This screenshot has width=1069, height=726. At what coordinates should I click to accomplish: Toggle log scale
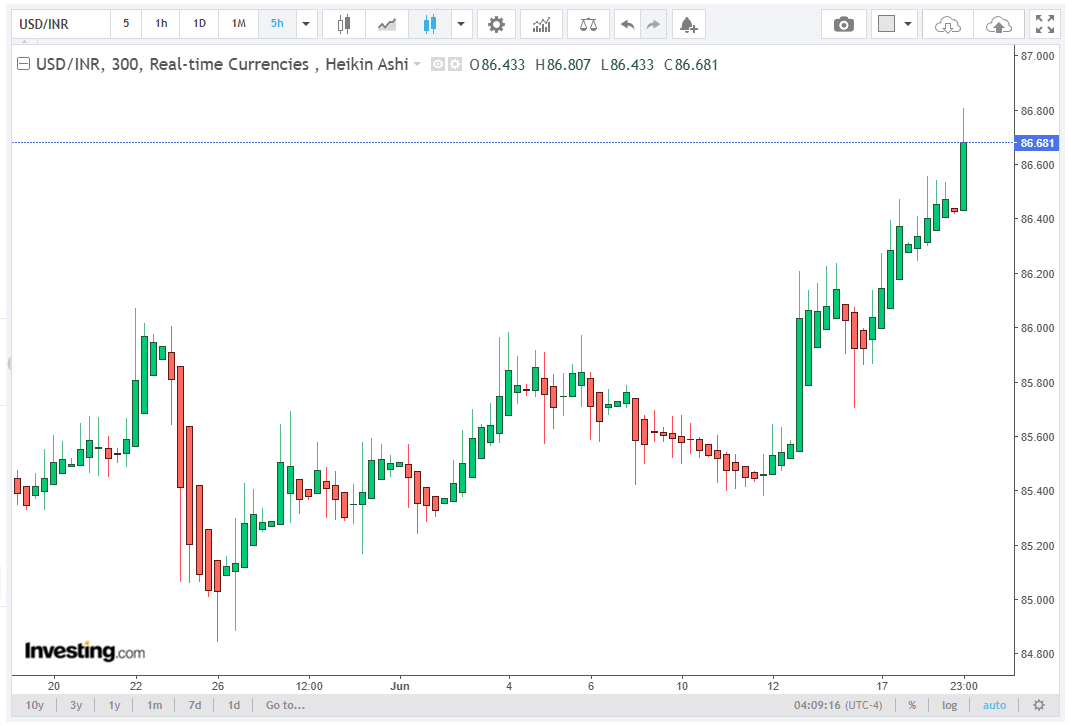(950, 705)
